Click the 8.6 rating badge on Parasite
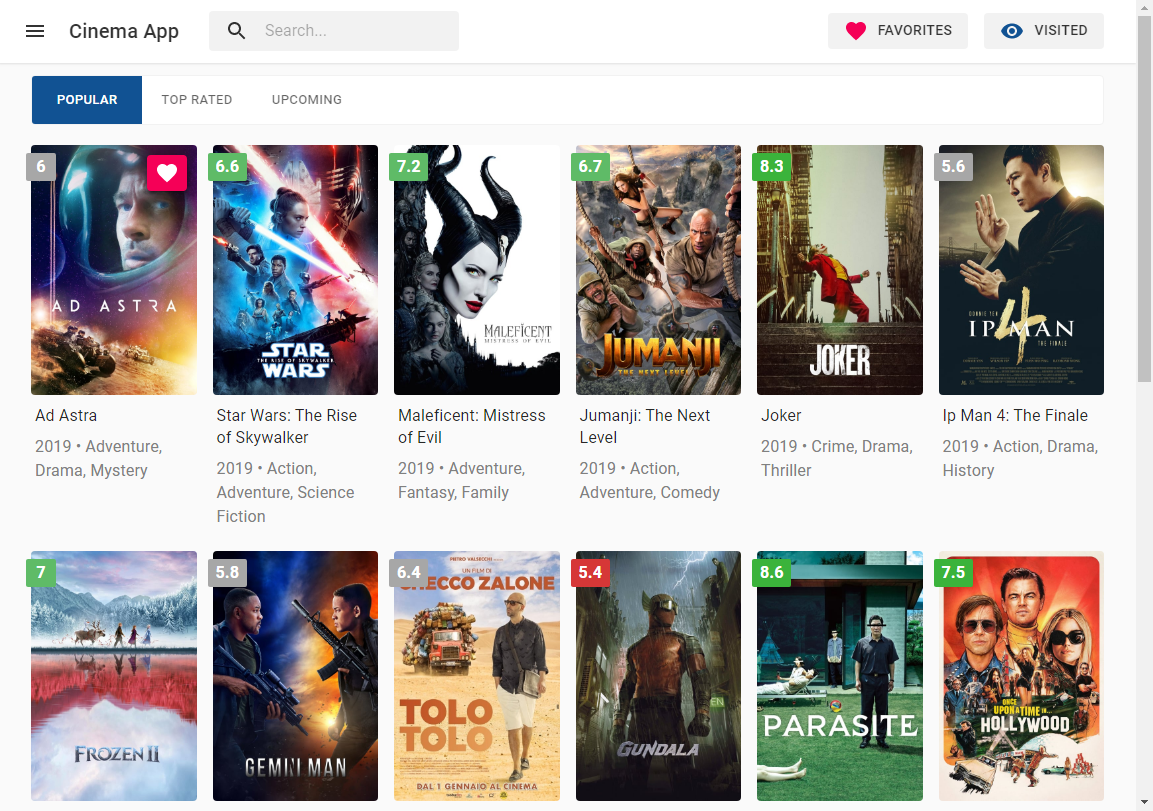The image size is (1153, 811). 771,572
